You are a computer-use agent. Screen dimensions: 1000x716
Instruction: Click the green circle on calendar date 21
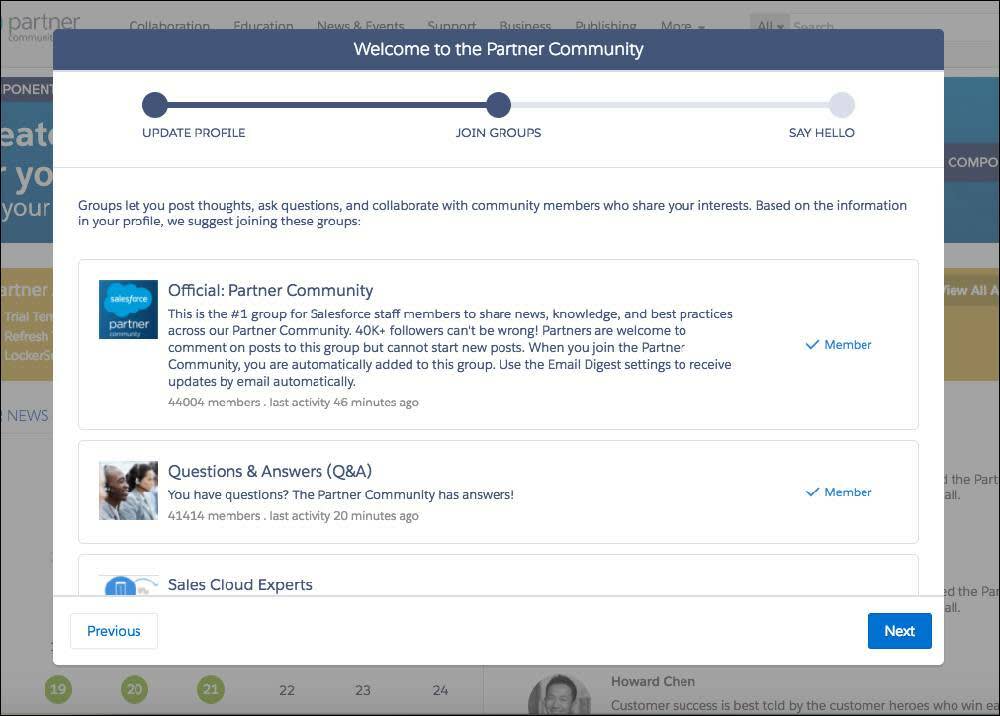[x=211, y=690]
